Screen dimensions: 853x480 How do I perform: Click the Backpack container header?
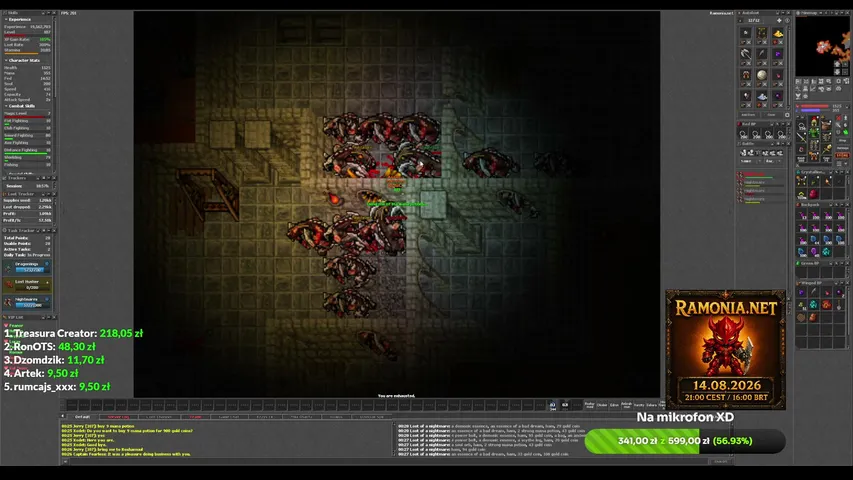(x=821, y=205)
